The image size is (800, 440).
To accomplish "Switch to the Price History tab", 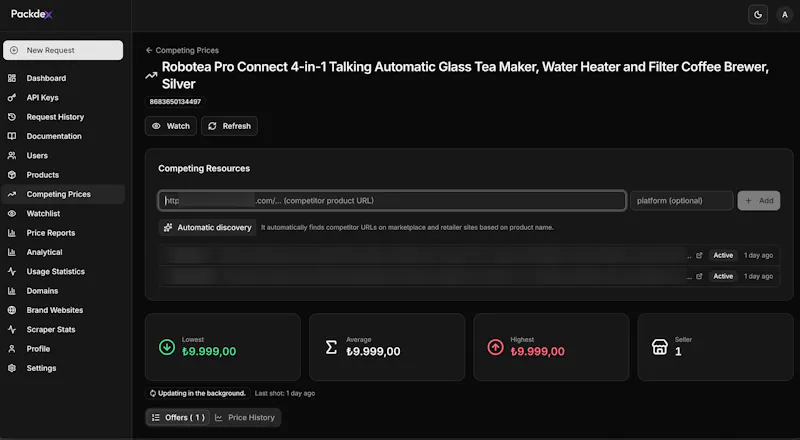I will (245, 418).
